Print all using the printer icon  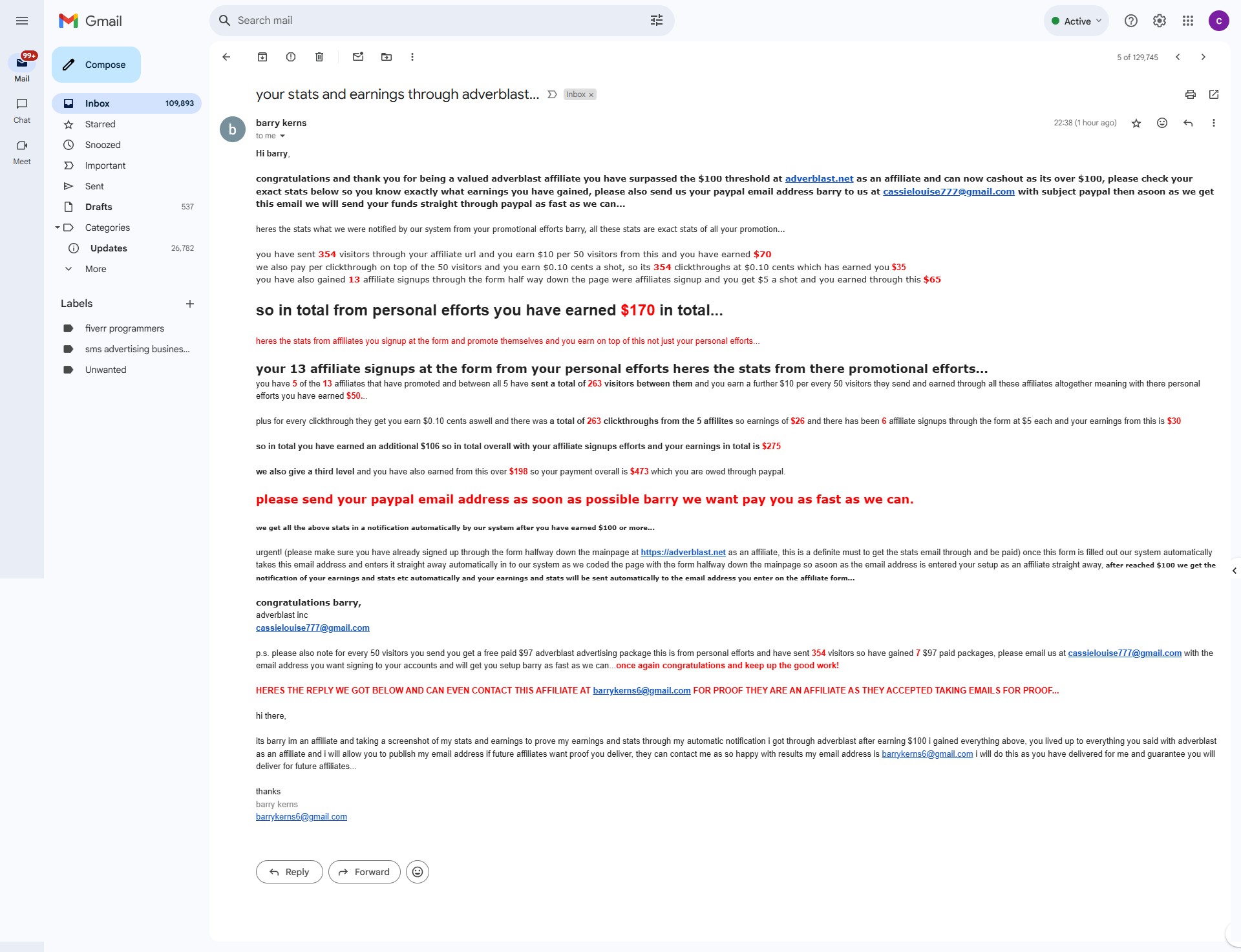[x=1191, y=94]
